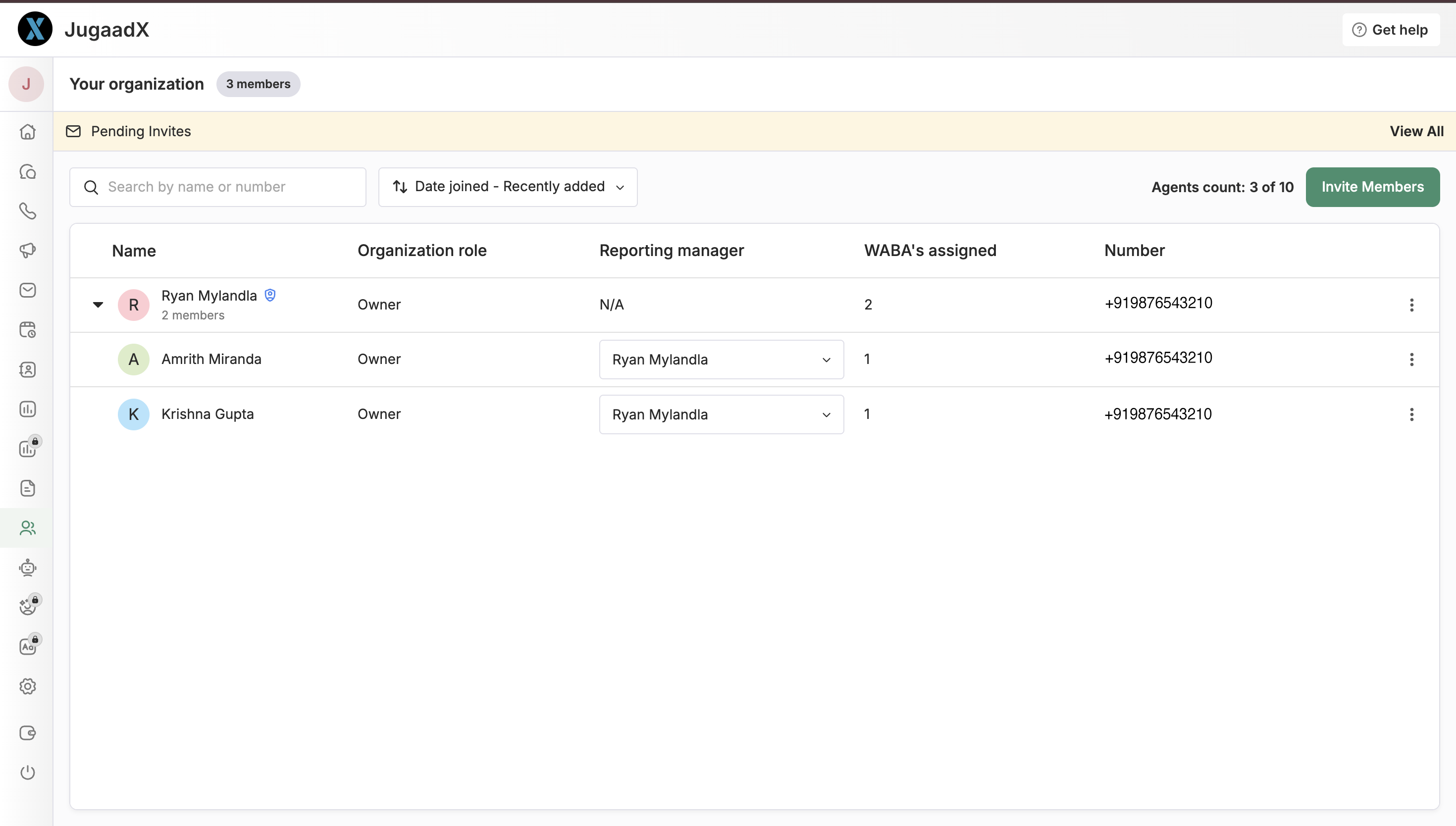
Task: Click the Get help button
Action: pyautogui.click(x=1390, y=30)
